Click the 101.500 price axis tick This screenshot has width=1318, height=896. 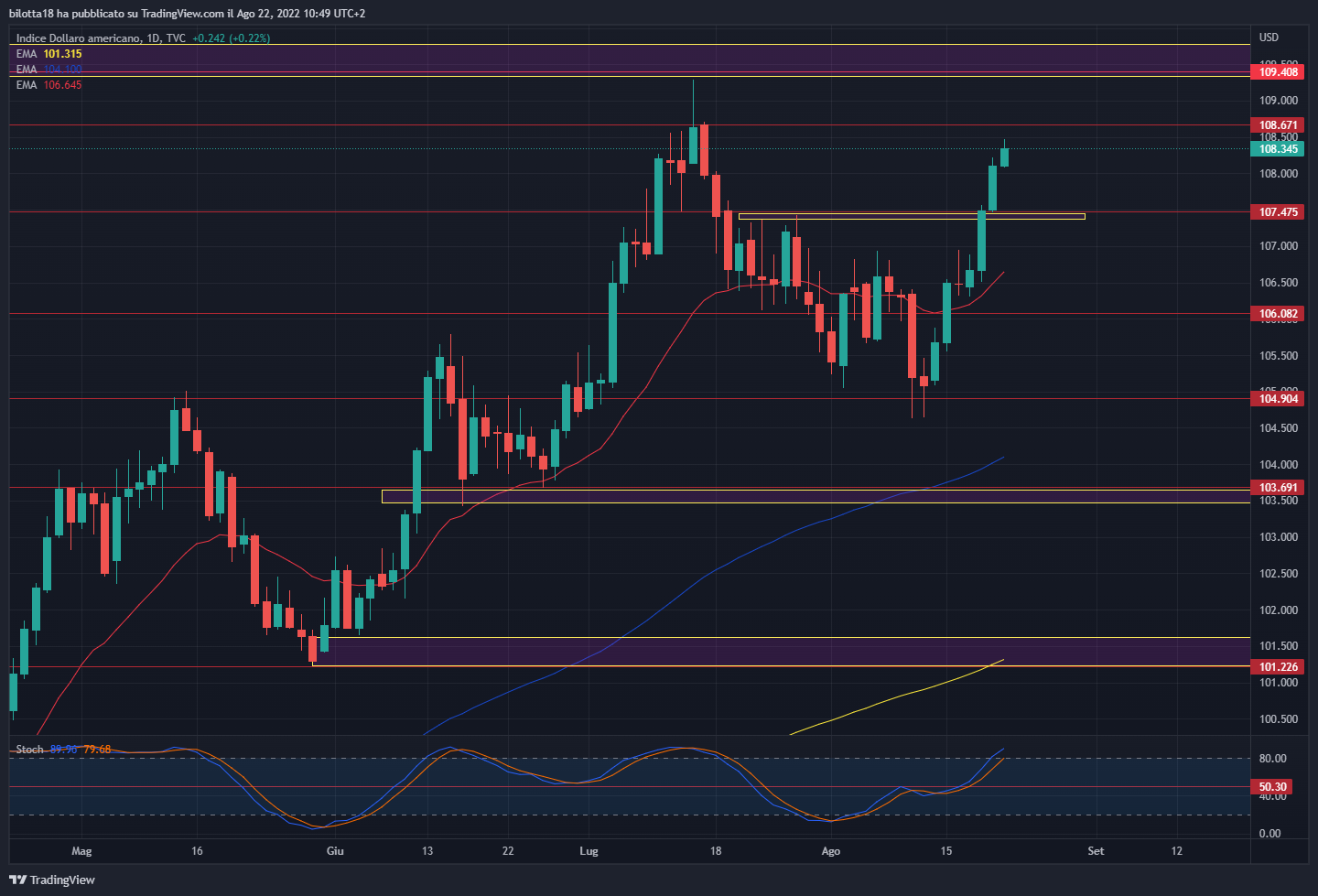coord(1279,646)
